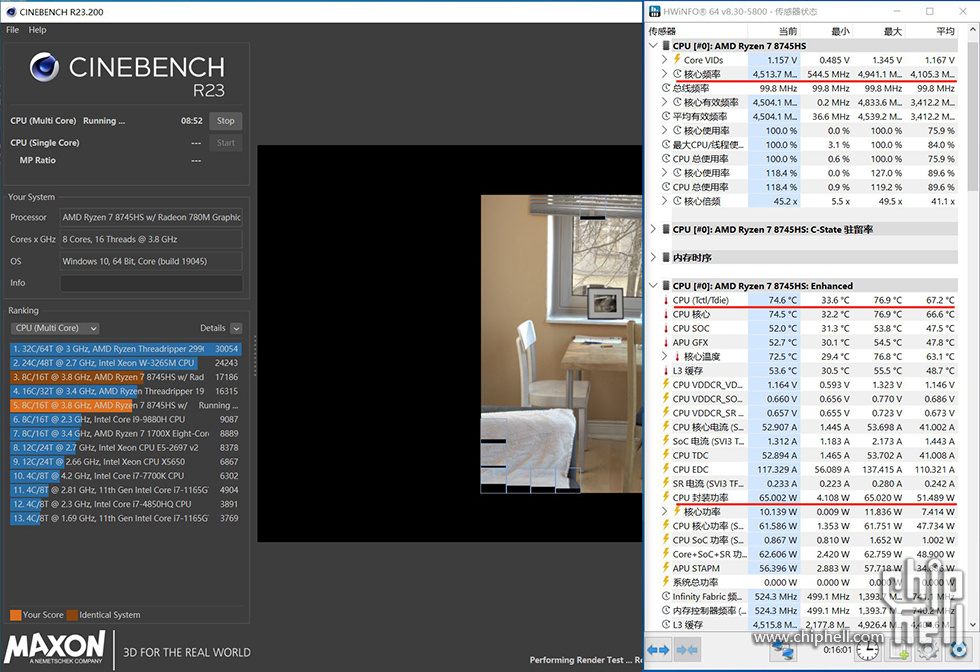Click the lightning icon beside APU STAPM
980x672 pixels.
tap(666, 568)
